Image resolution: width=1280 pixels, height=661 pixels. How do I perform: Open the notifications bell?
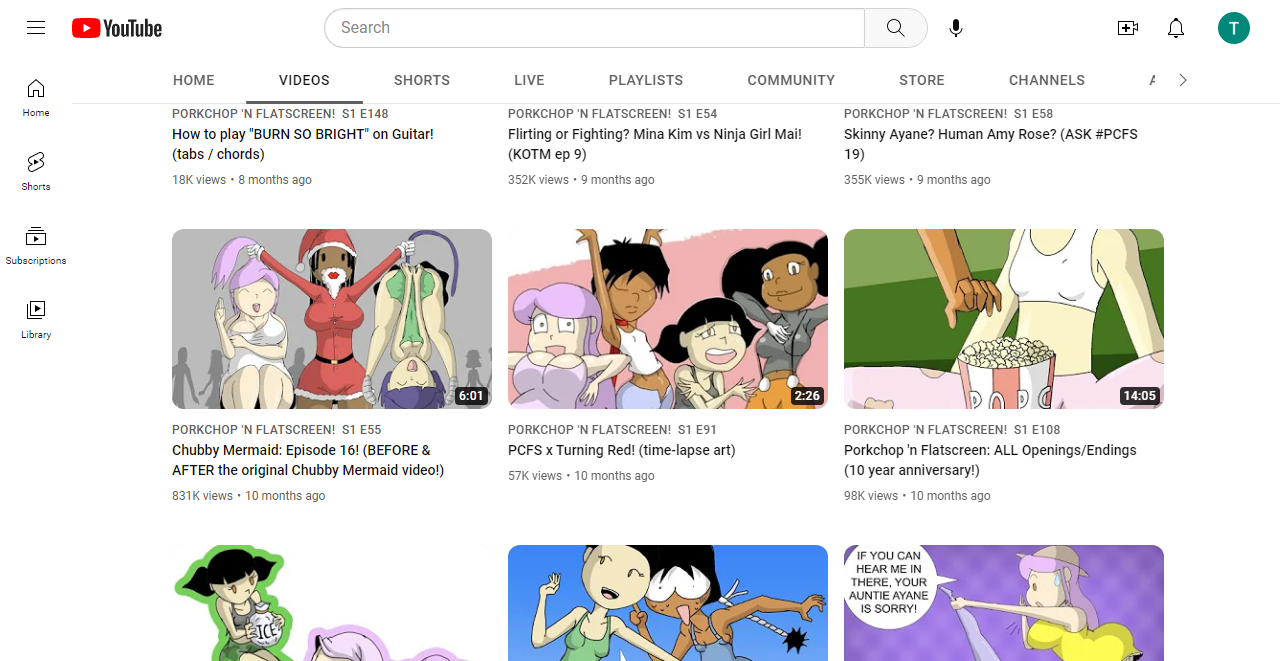click(1176, 28)
